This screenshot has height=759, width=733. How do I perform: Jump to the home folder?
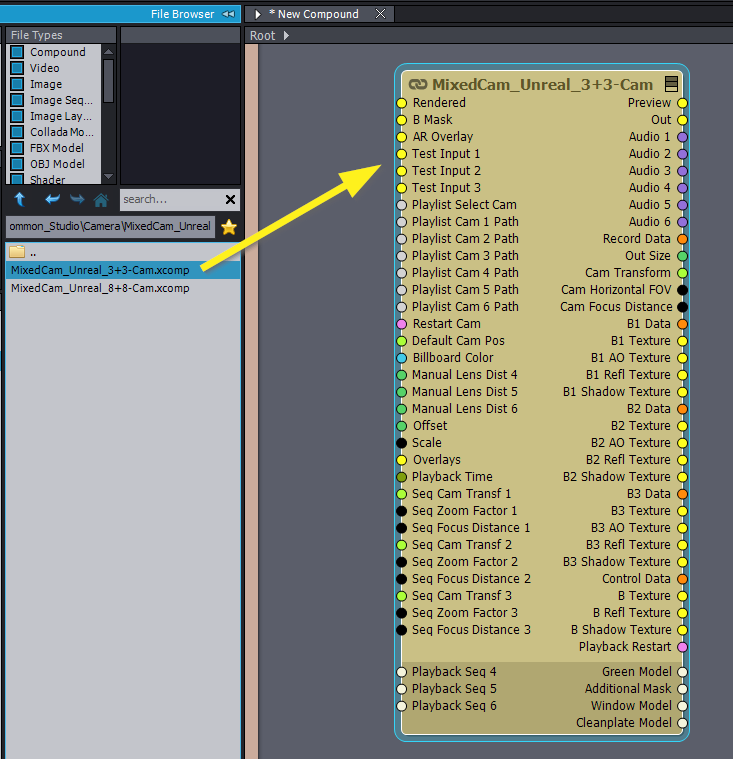click(x=101, y=199)
